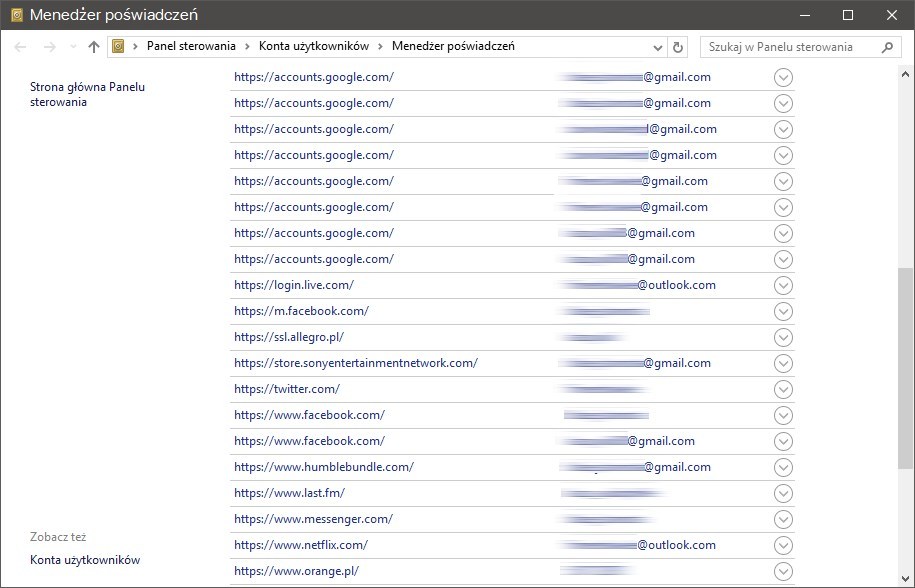Open the address bar history dropdown
The image size is (915, 588).
point(658,47)
